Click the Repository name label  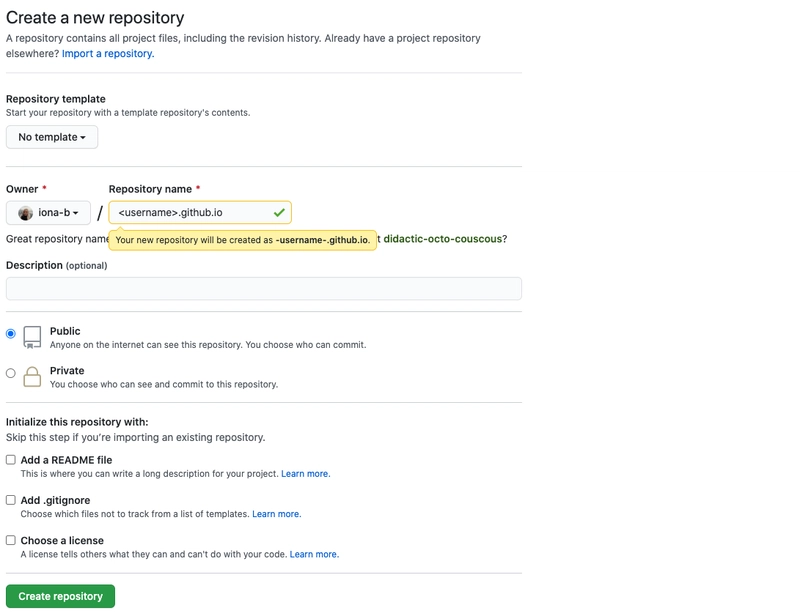pos(150,189)
